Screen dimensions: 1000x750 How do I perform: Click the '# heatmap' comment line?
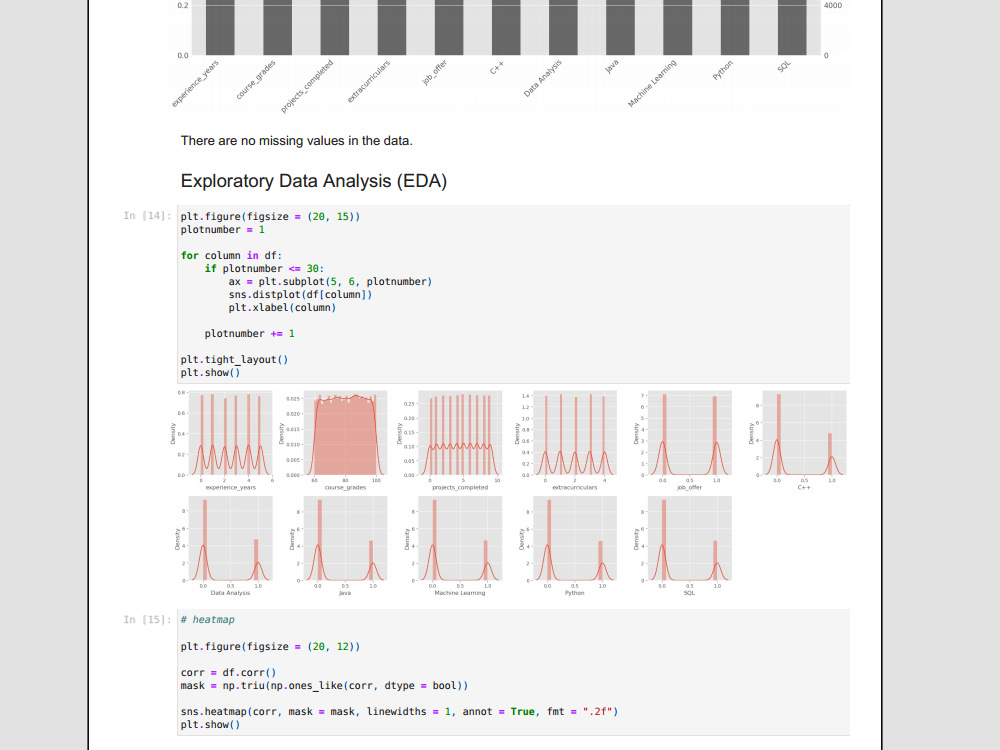click(x=207, y=619)
